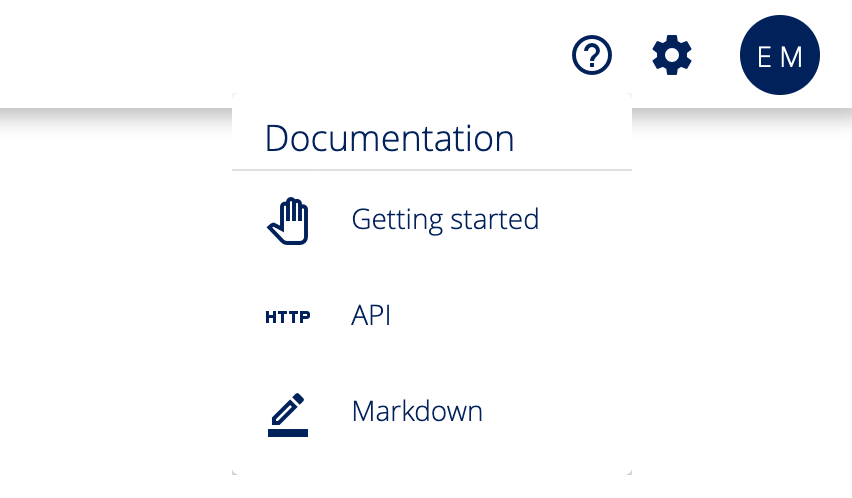Open the API documentation entry
The image size is (852, 498).
(x=371, y=316)
